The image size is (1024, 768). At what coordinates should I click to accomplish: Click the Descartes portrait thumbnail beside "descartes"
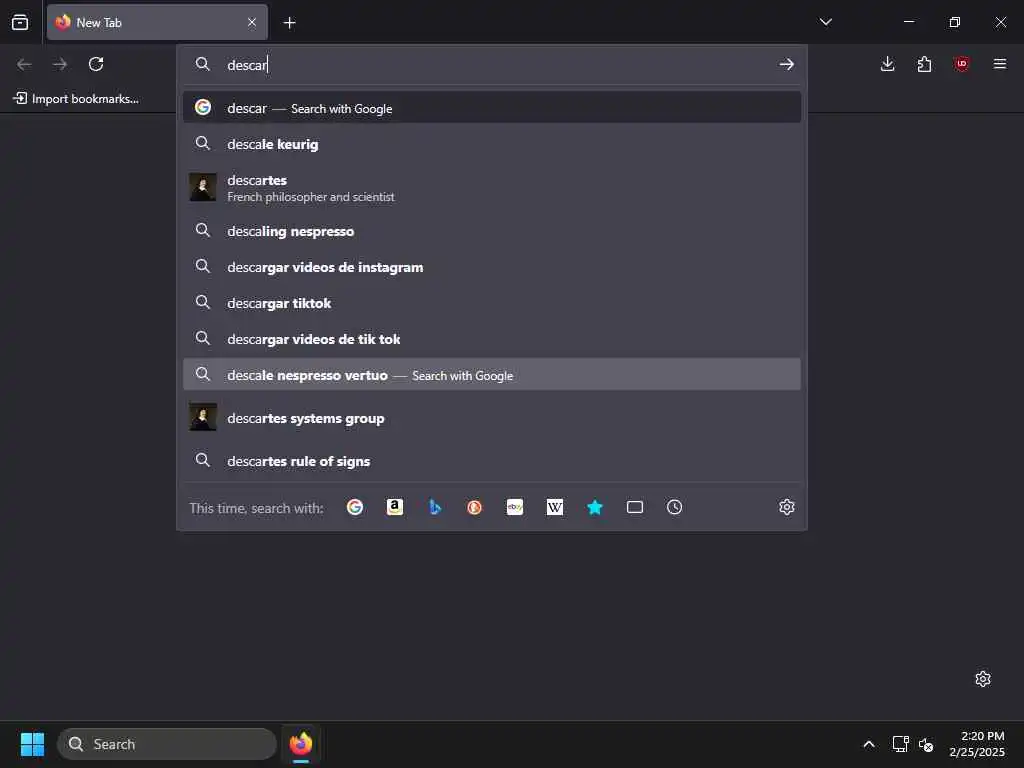(202, 187)
